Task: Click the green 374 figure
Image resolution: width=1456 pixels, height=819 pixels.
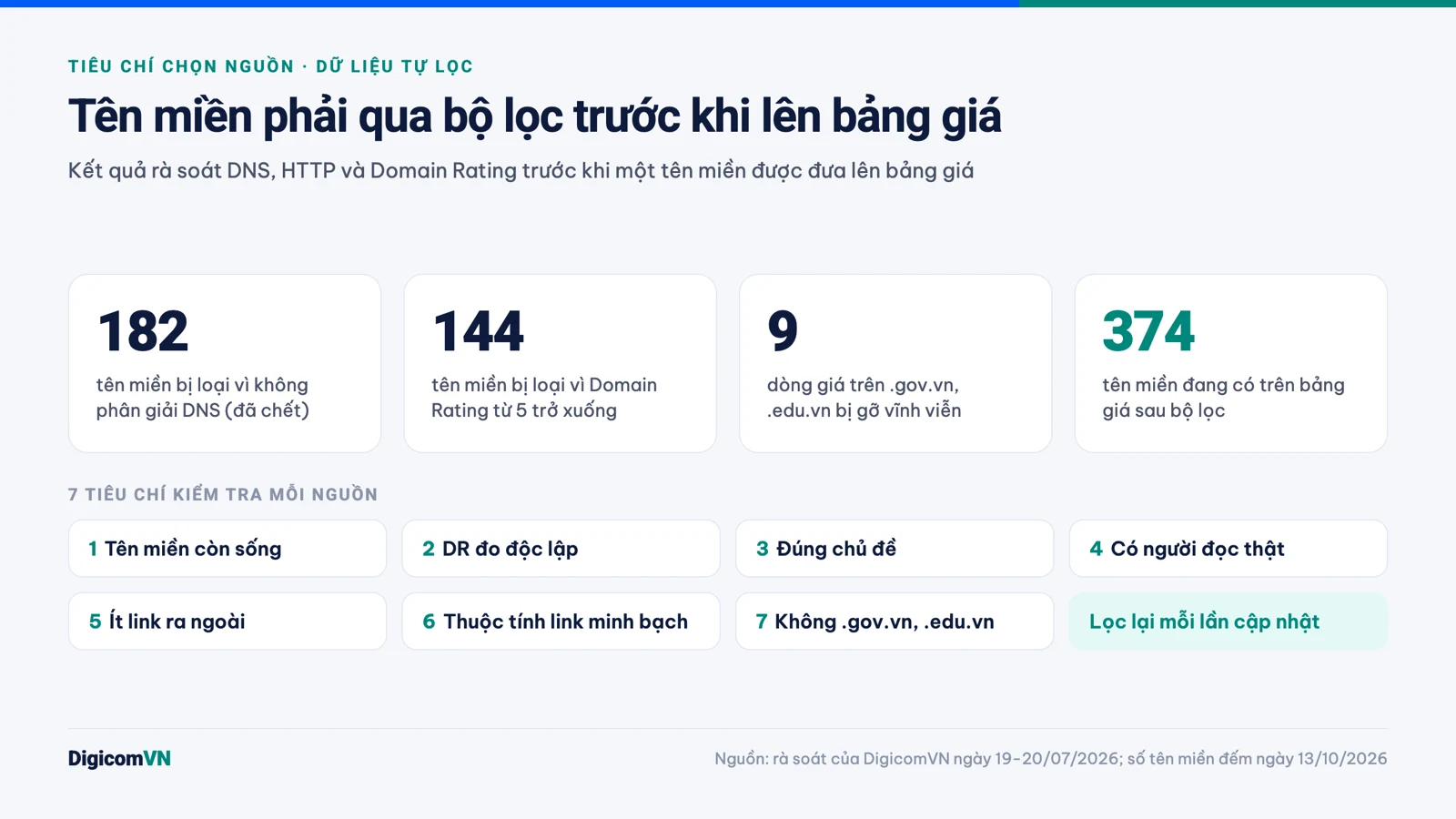Action: pos(1148,331)
